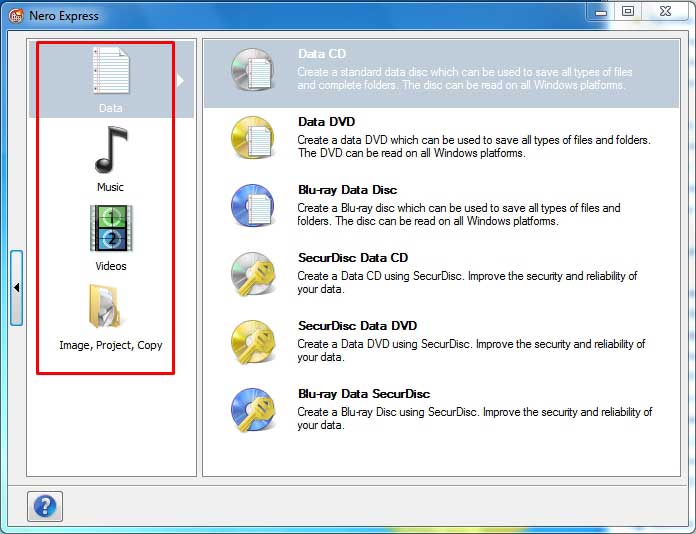Click the SecurDisc Data DVD key icon
696x534 pixels.
[x=253, y=342]
